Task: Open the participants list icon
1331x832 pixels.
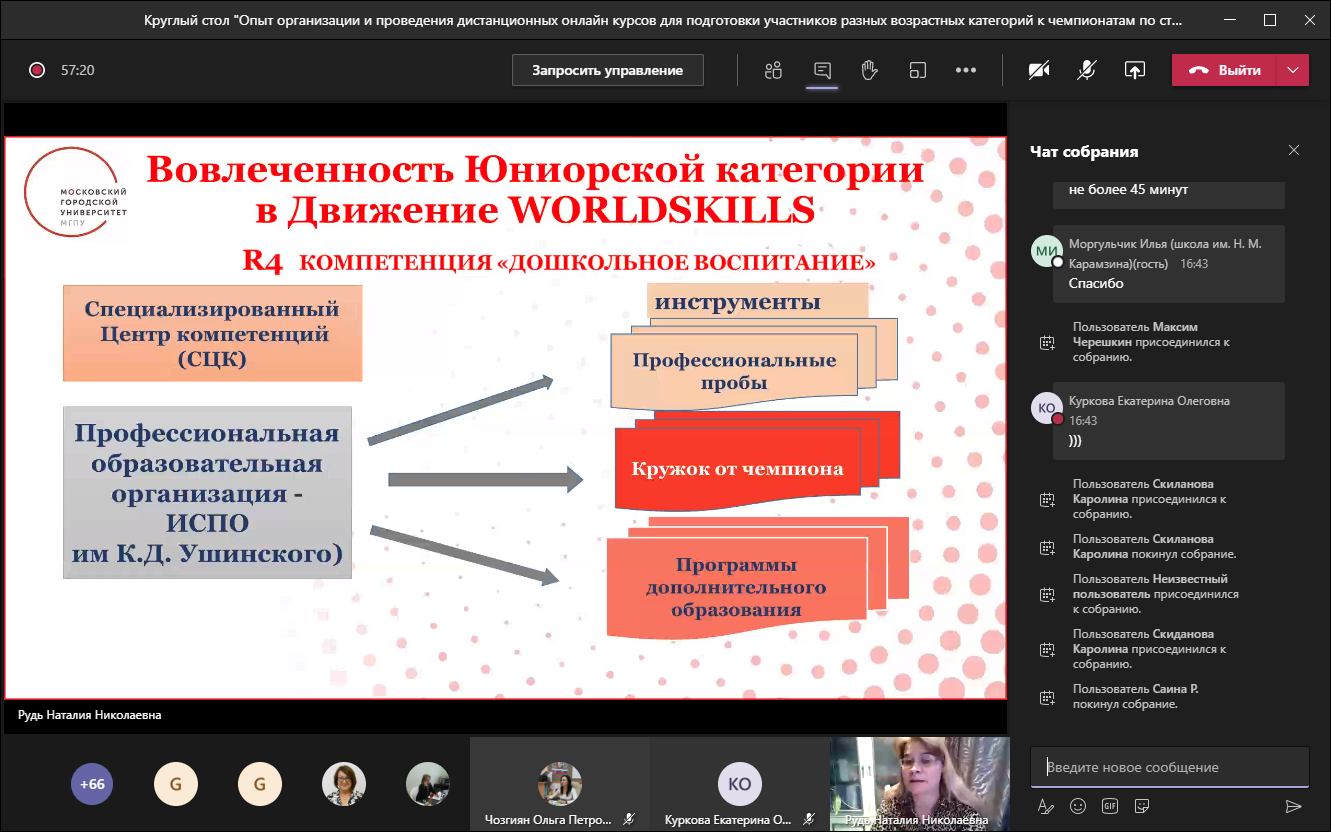Action: 772,70
